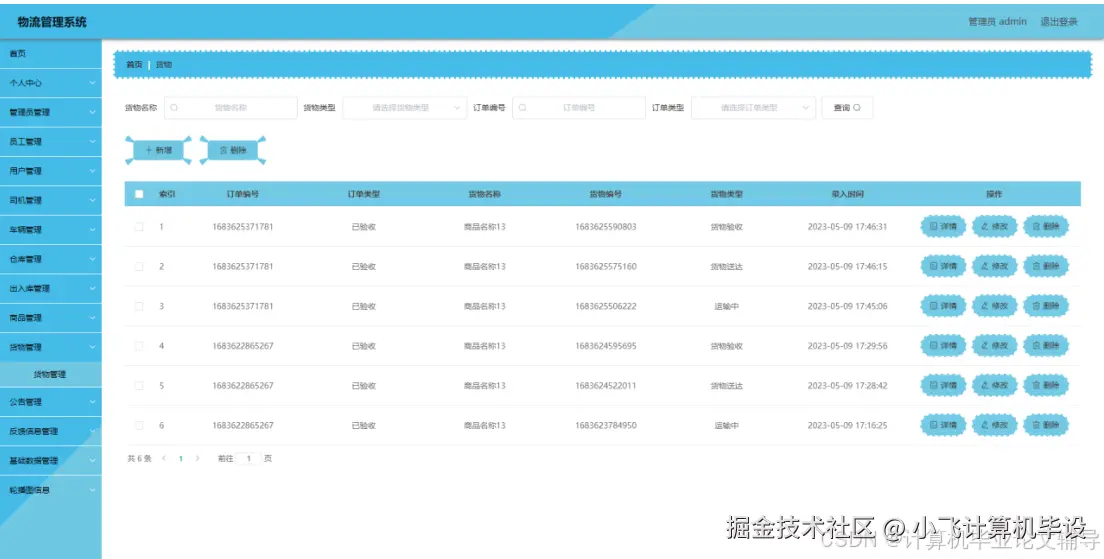Expand 仓库管理 in the sidebar
Screen dimensions: 1104x559
[51, 259]
